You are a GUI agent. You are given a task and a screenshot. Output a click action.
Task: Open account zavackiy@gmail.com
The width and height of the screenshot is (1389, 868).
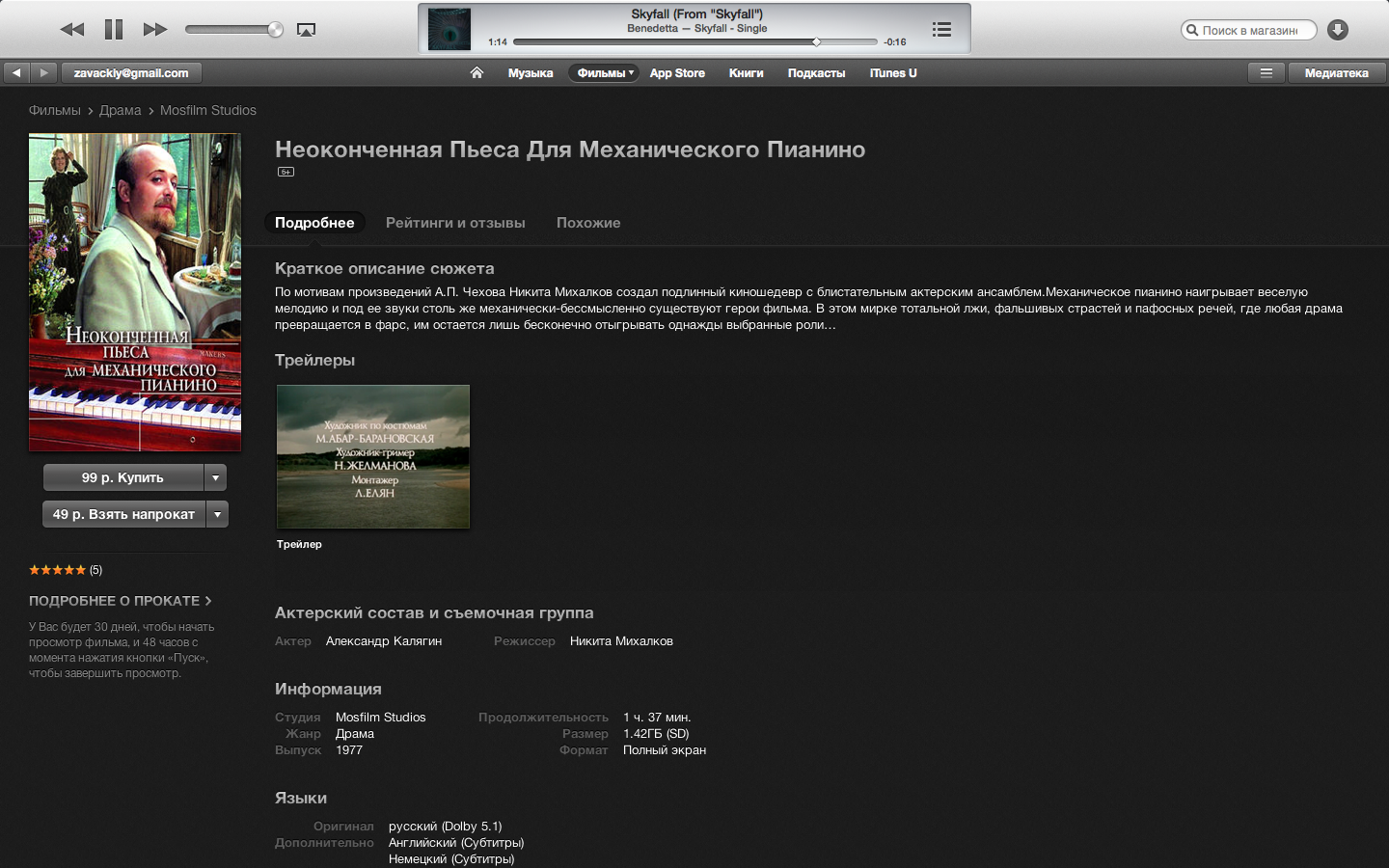pos(131,72)
